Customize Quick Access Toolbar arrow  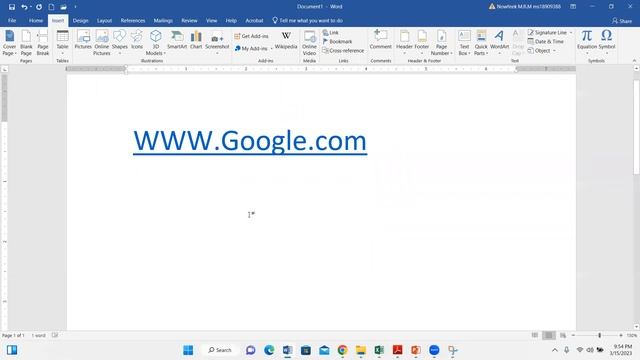point(76,7)
